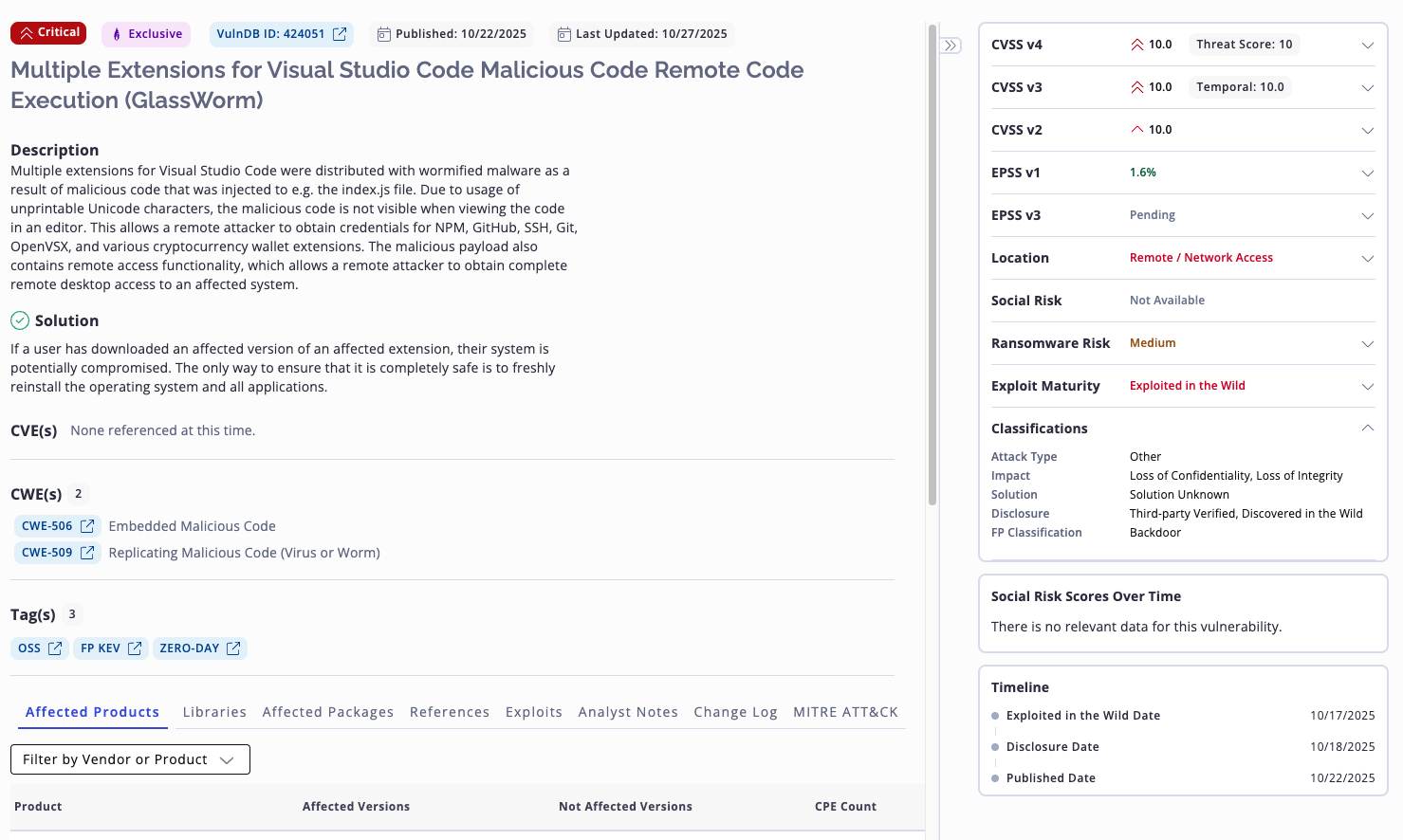1403x840 pixels.
Task: Switch to the References tab
Action: coord(450,712)
